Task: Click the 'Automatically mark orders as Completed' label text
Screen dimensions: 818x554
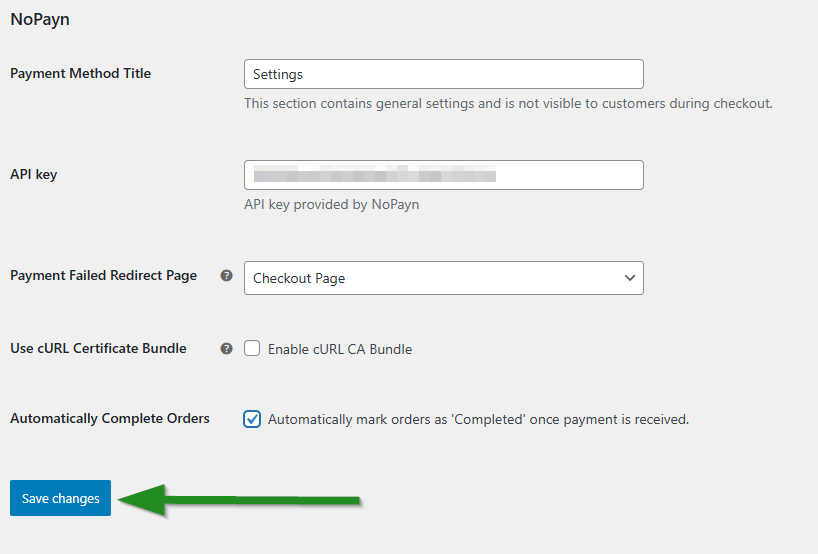Action: coord(478,420)
